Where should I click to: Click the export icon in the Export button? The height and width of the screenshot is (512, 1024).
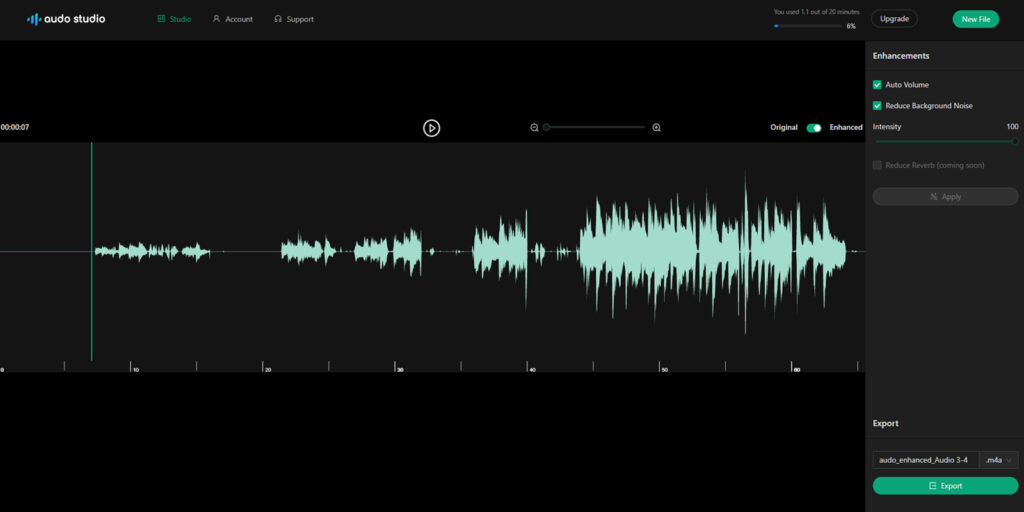[x=933, y=486]
